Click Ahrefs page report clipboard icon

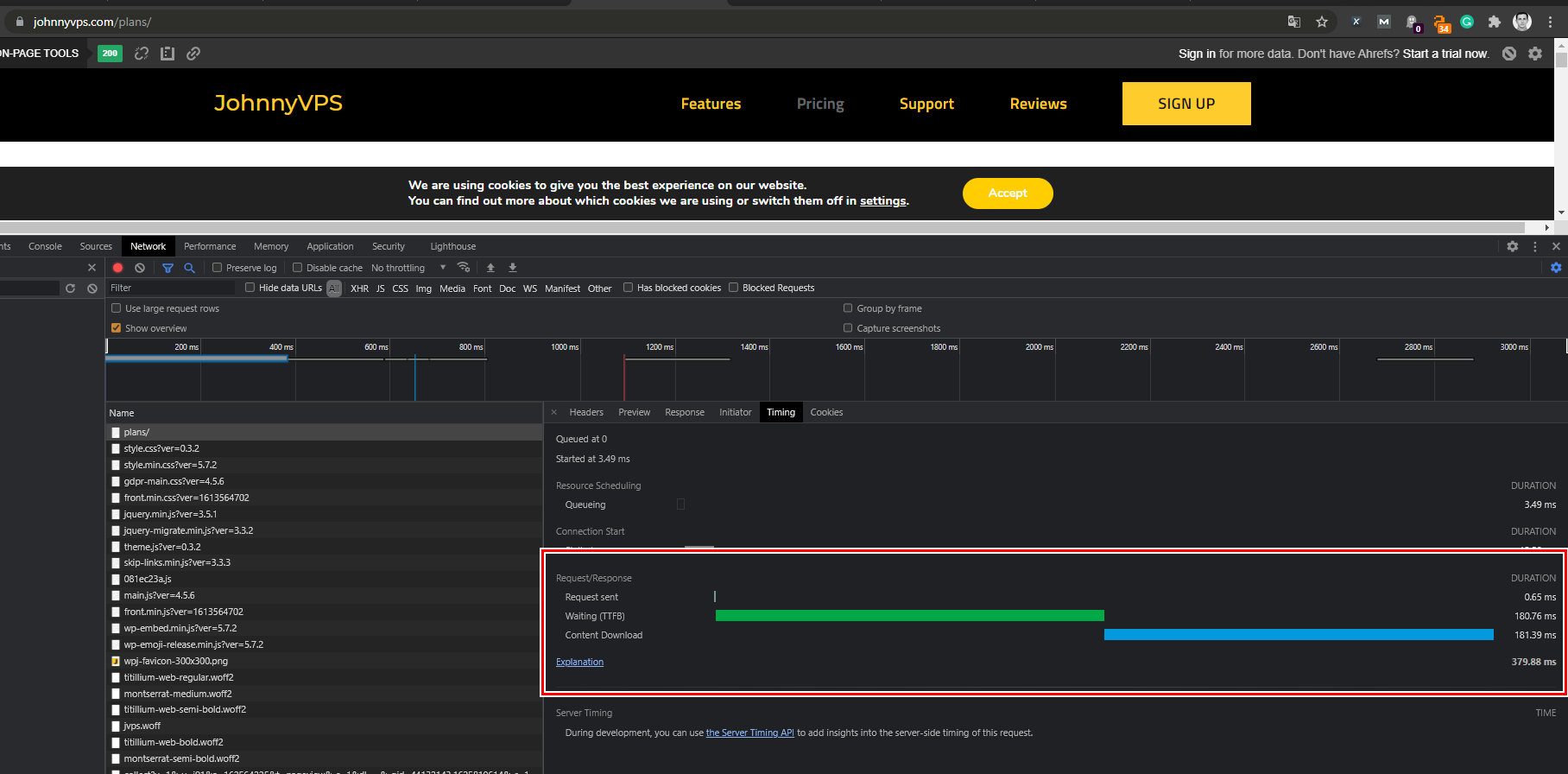(x=168, y=54)
